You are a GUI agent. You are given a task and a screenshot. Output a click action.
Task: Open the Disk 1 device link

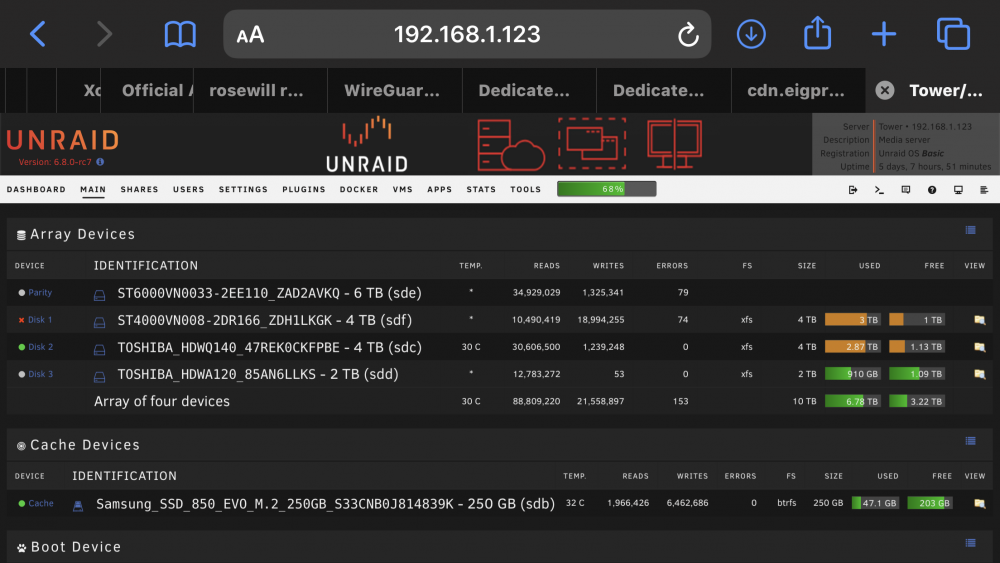coord(40,320)
